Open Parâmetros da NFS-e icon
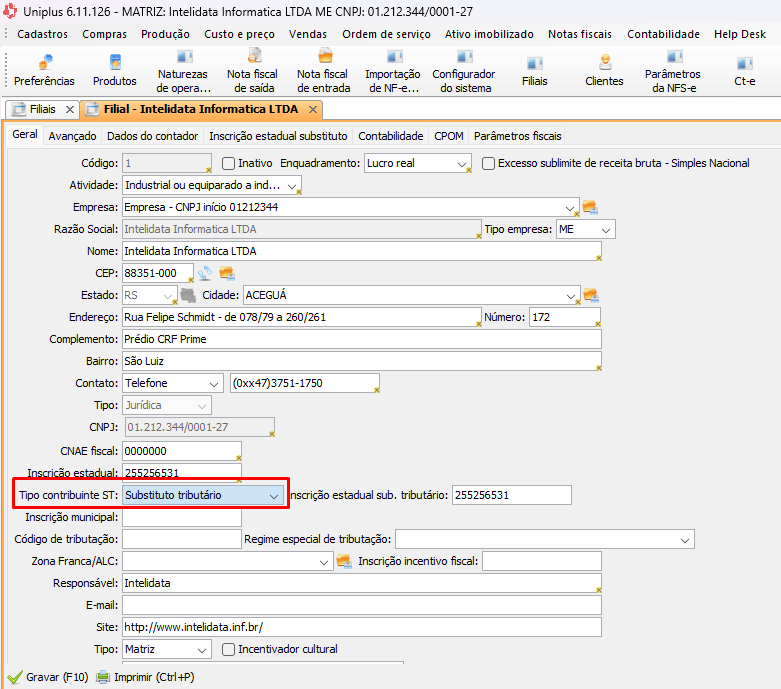Screen dimensions: 781x689 point(674,56)
